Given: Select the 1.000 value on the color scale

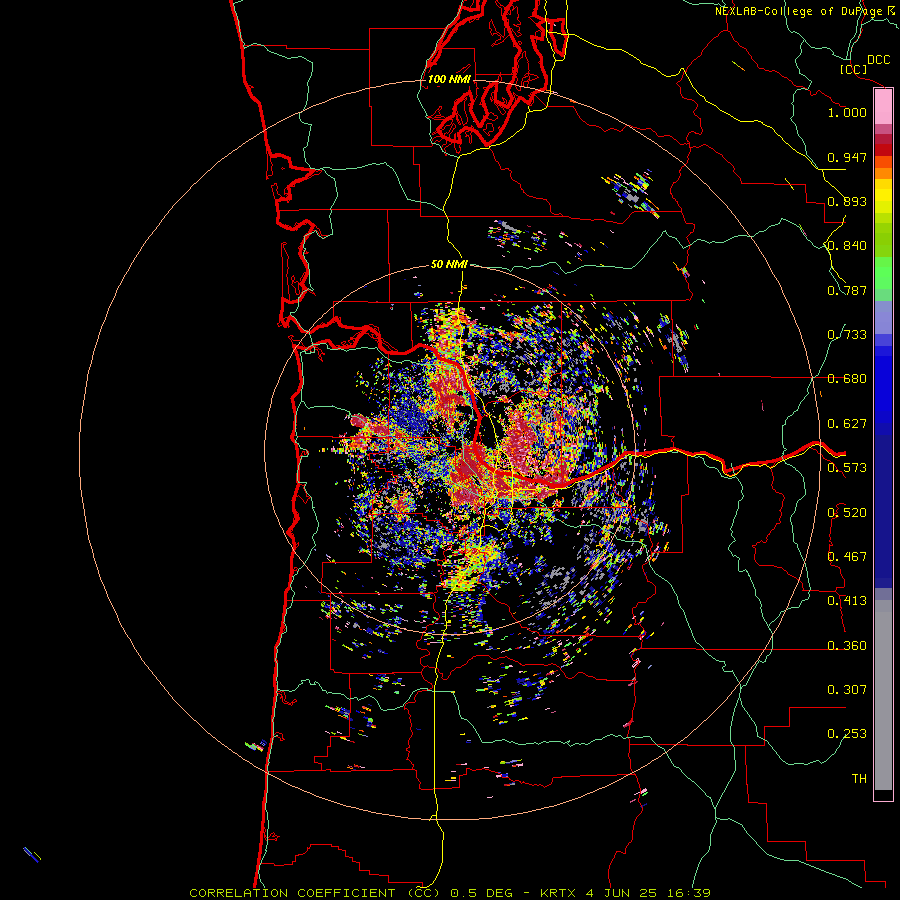Looking at the screenshot, I should point(847,112).
